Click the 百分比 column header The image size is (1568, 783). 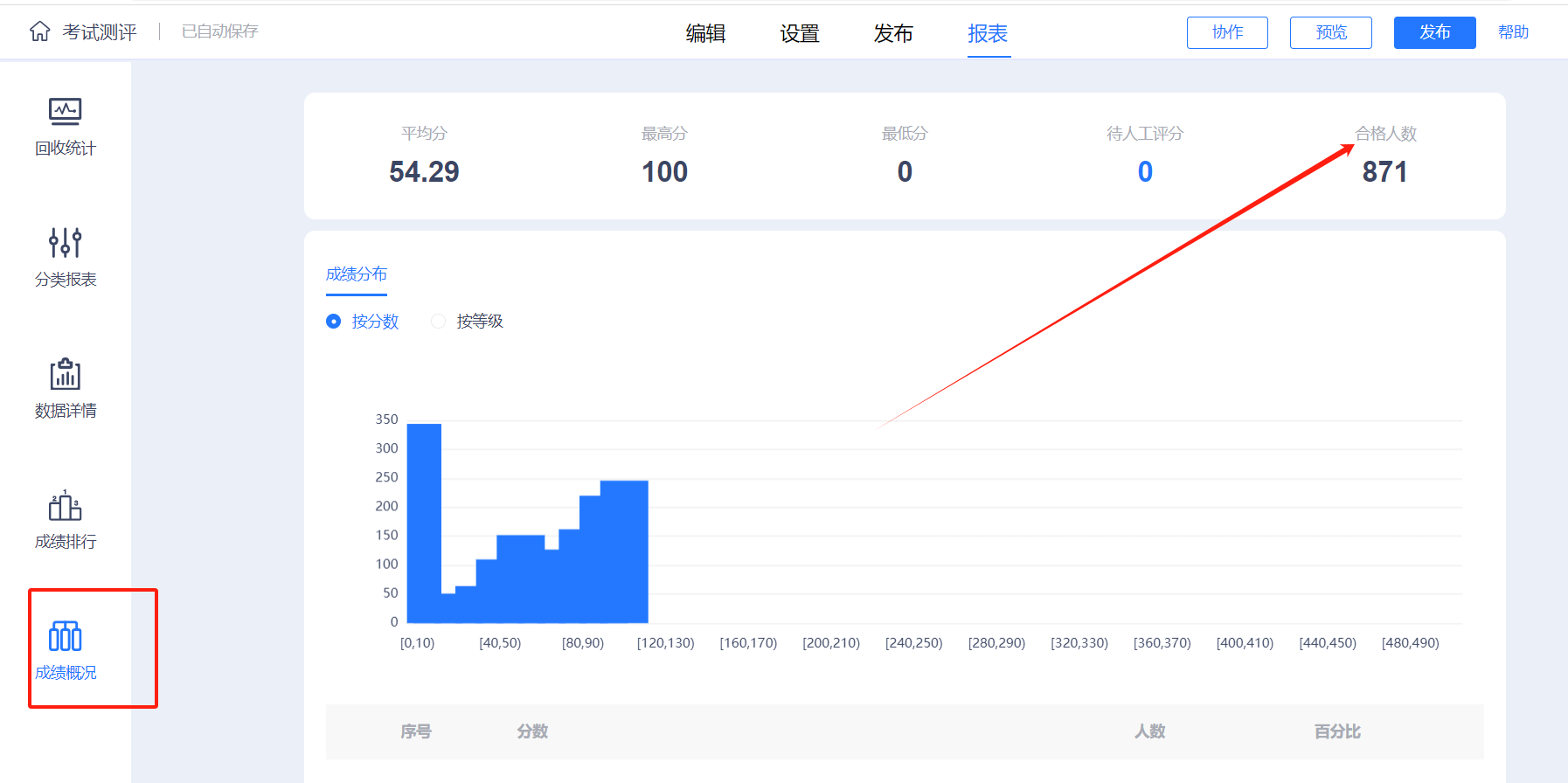(1337, 731)
